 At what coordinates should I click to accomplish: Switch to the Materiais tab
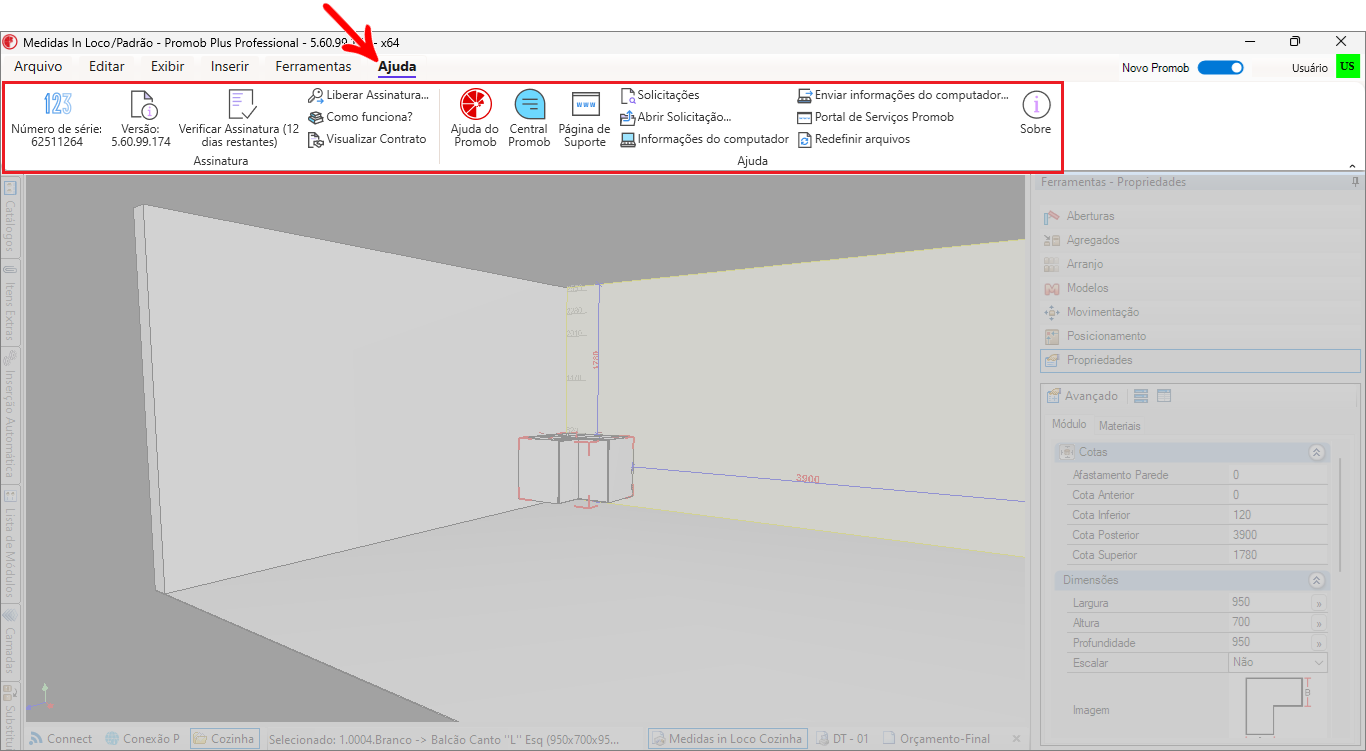[1120, 425]
